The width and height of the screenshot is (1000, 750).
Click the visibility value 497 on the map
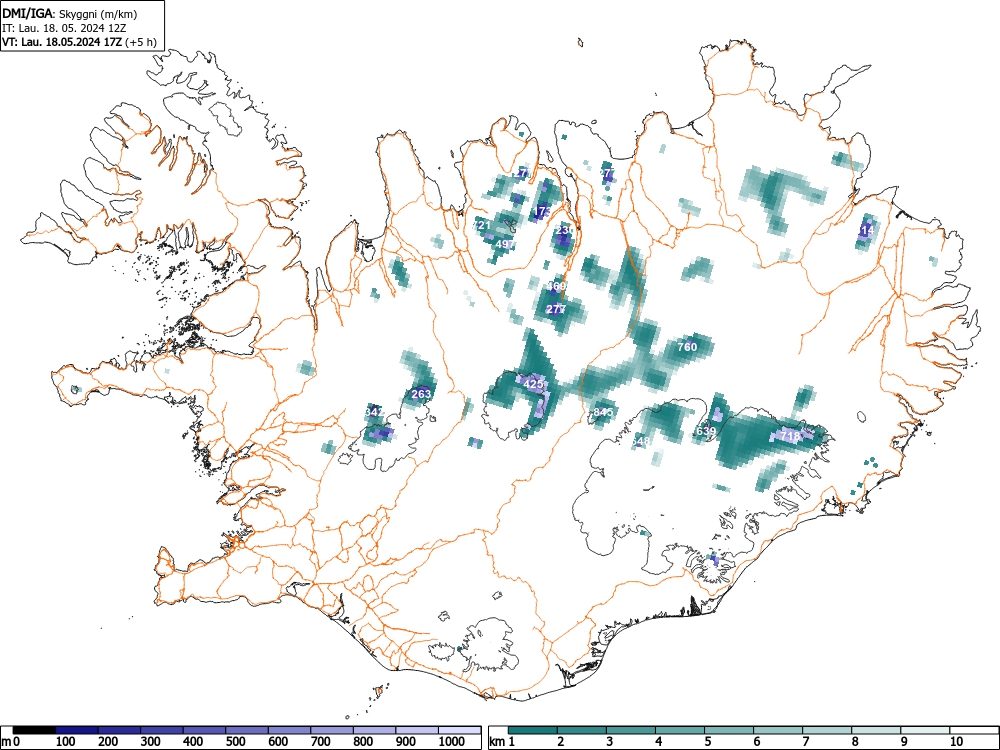504,244
